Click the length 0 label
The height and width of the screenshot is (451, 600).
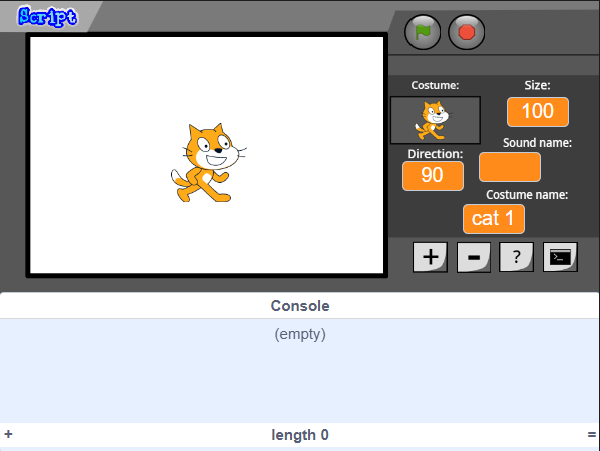(300, 435)
